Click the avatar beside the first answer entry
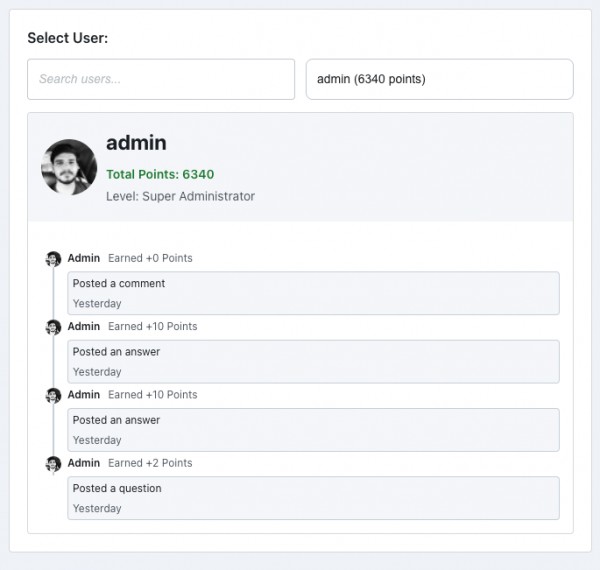This screenshot has width=600, height=570. click(x=54, y=327)
